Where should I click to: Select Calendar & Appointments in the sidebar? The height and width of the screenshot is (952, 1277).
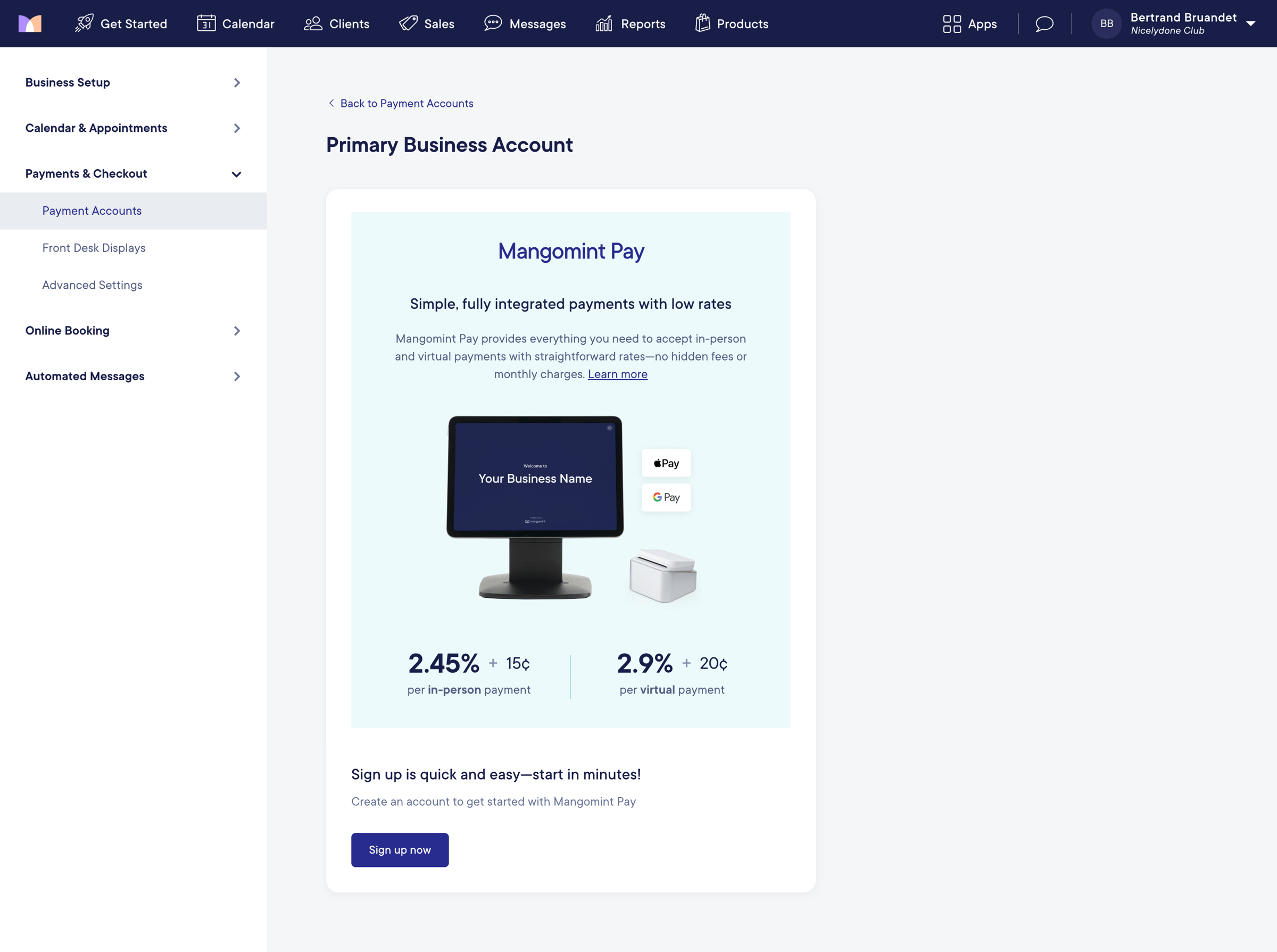click(96, 128)
